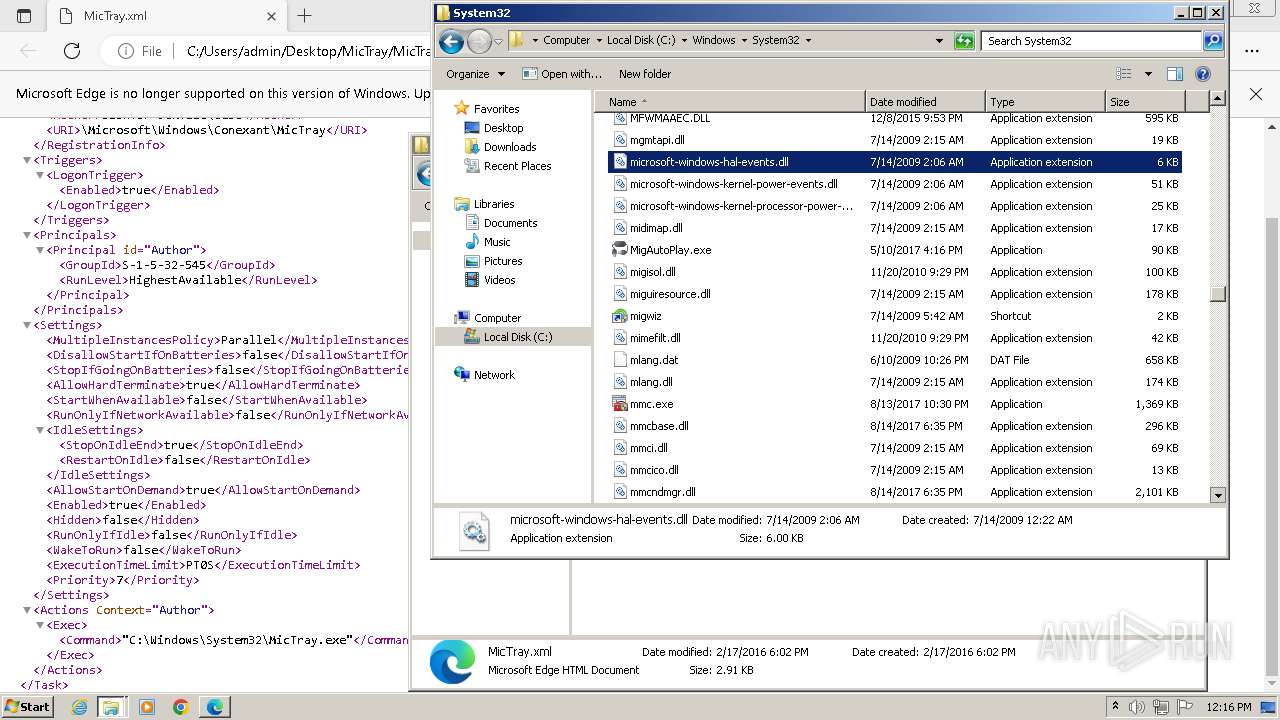Screen dimensions: 1280x720
Task: Sort by the Size column header
Action: click(x=1145, y=102)
